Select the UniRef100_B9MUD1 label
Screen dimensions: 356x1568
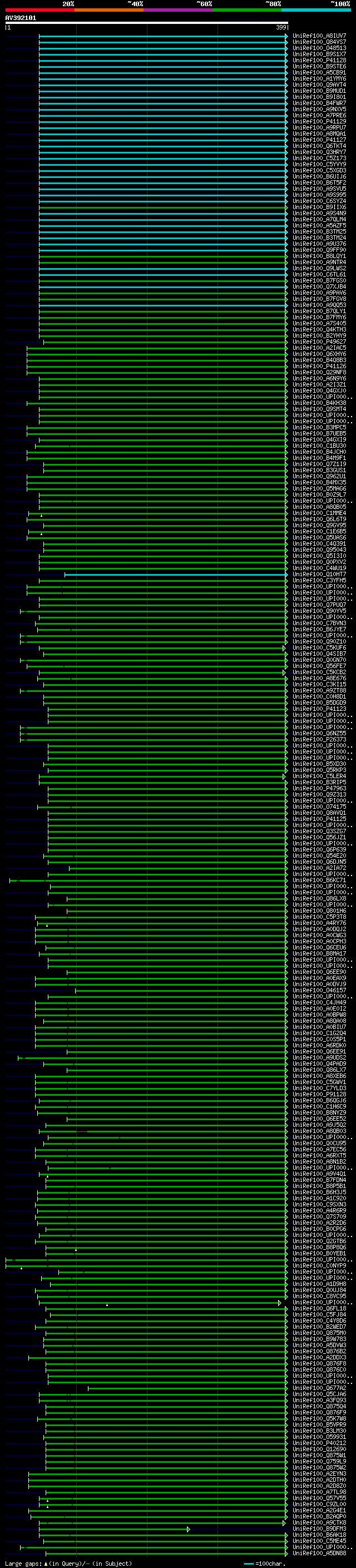[x=319, y=91]
